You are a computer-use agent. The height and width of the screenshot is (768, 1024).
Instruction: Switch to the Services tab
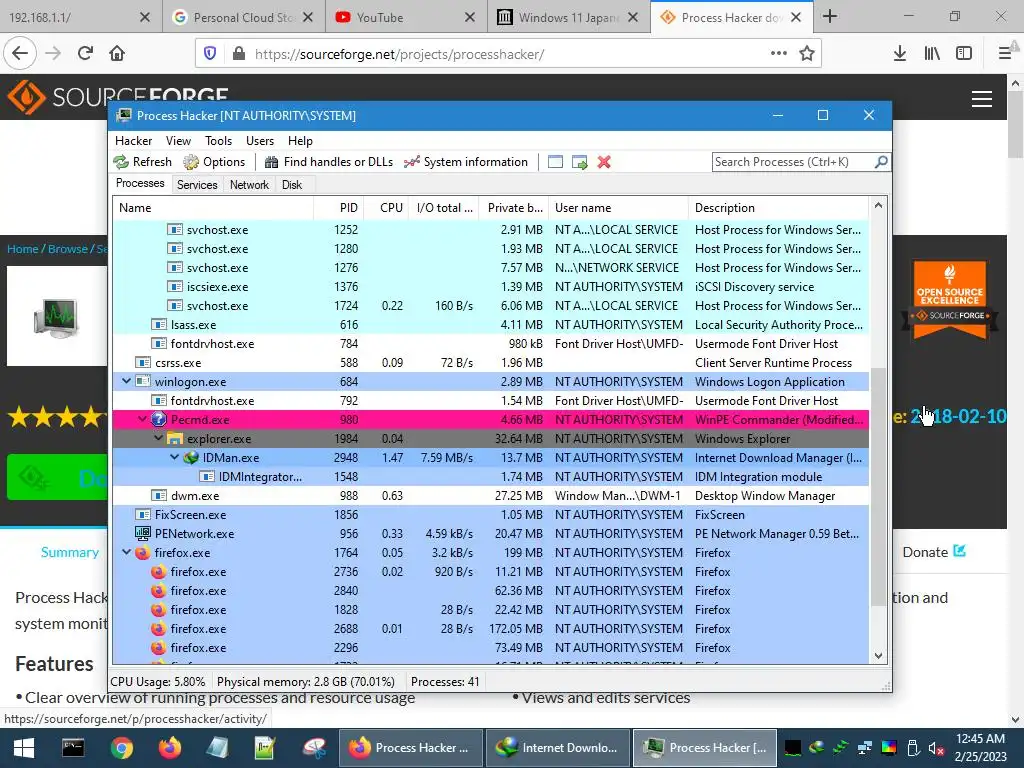pyautogui.click(x=197, y=185)
